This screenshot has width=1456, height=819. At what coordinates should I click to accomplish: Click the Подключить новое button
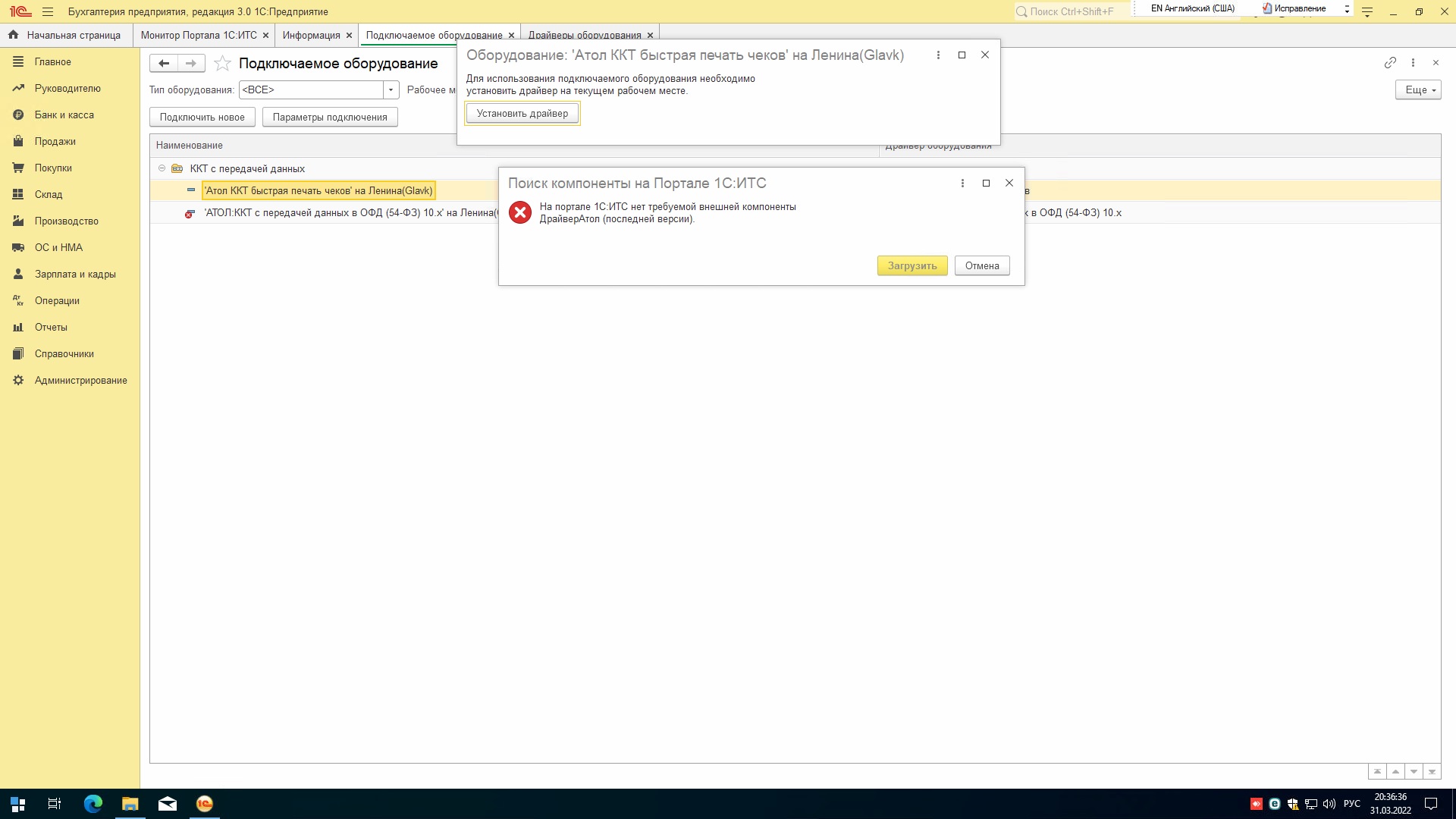coord(202,117)
